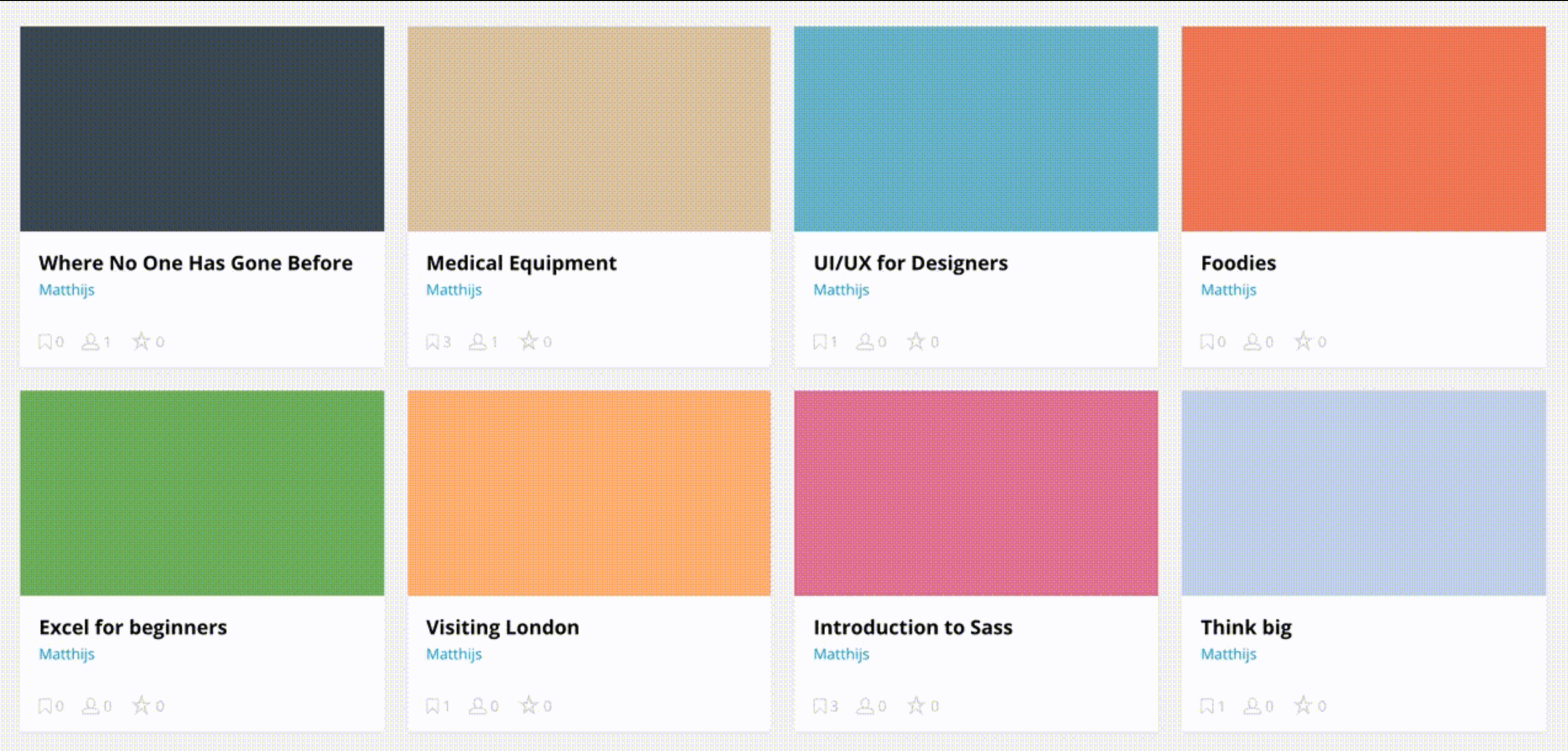Click the bookmark icon on Think big card
Viewport: 1568px width, 751px height.
click(x=1207, y=706)
